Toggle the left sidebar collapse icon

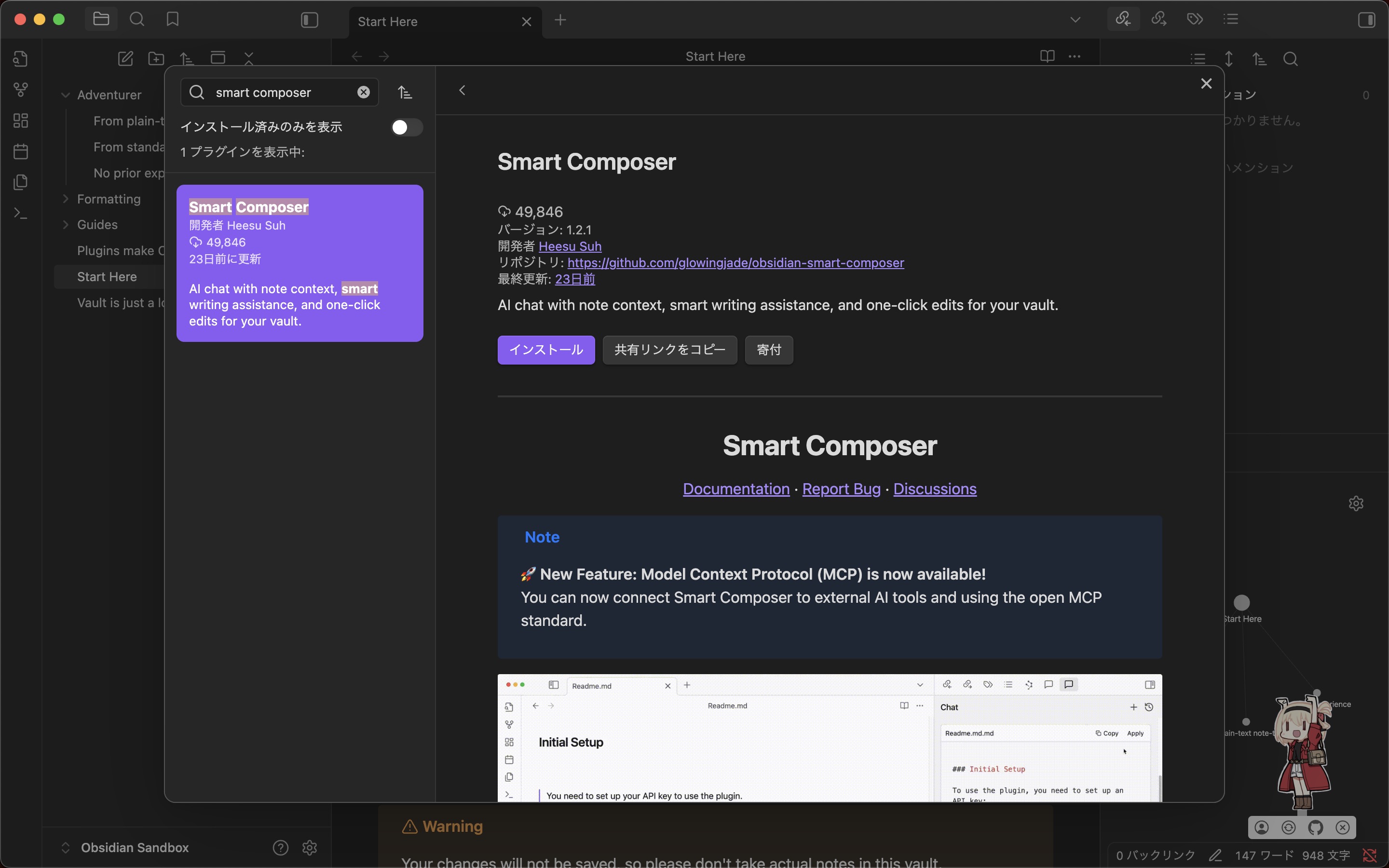[309, 21]
